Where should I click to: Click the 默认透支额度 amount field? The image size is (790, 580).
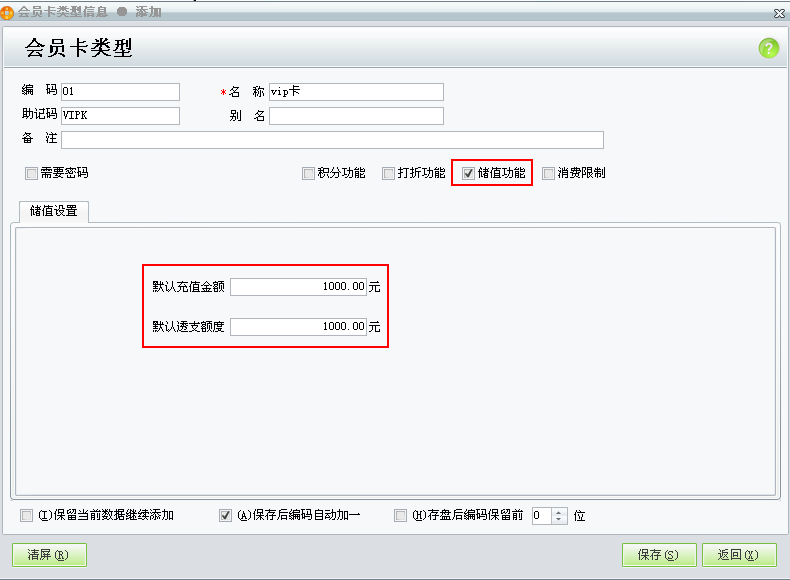point(298,327)
